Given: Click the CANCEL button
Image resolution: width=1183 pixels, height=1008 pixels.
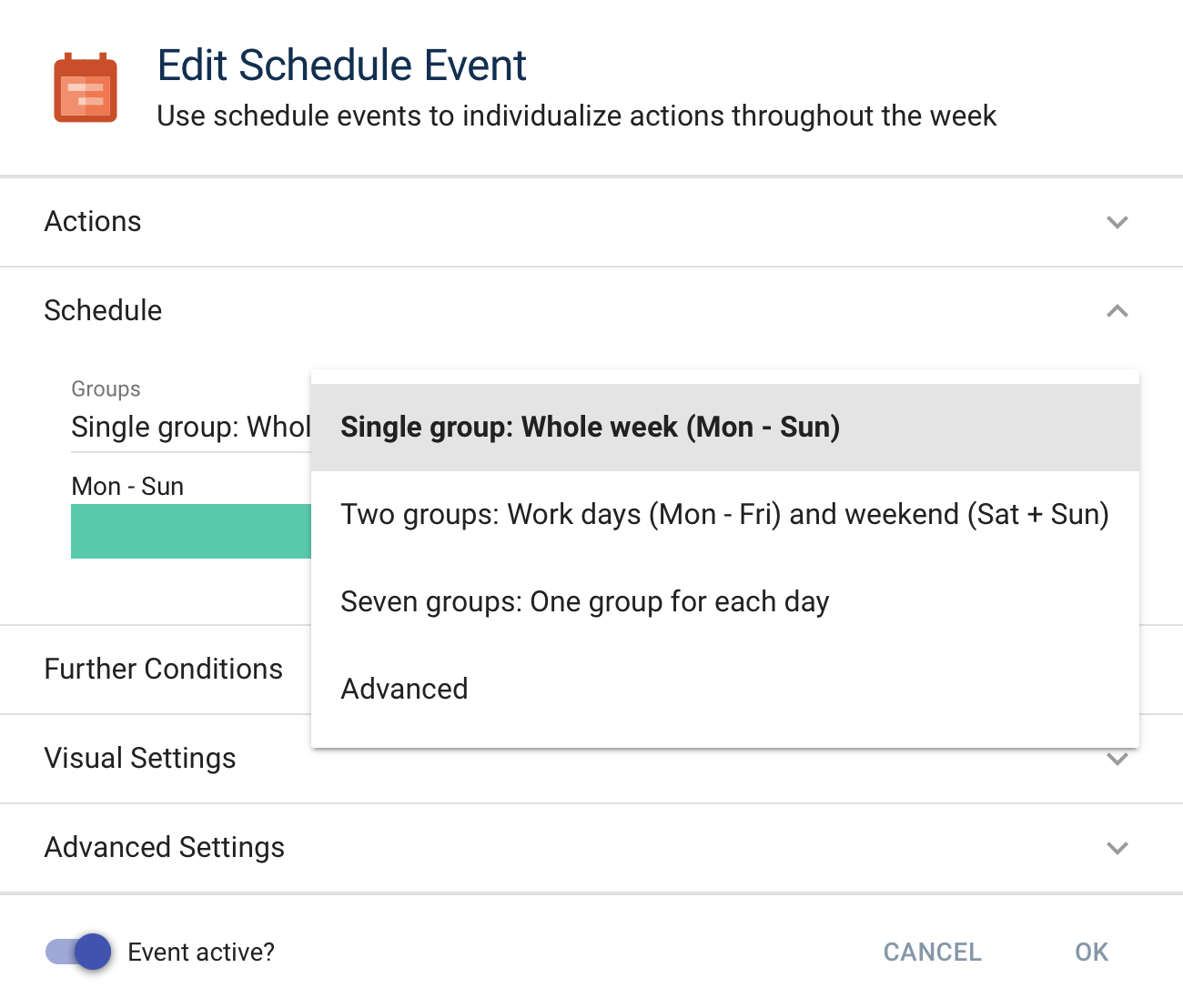Looking at the screenshot, I should [931, 952].
